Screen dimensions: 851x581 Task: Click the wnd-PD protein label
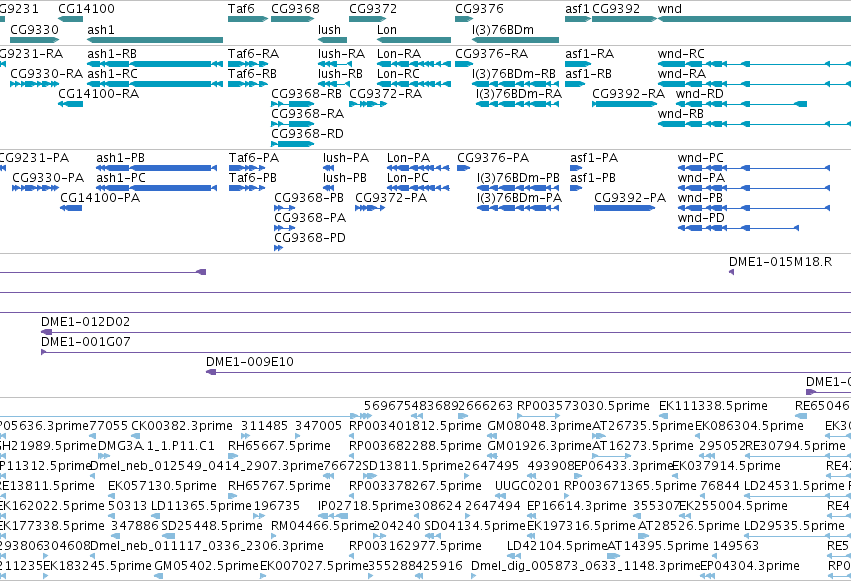(x=701, y=218)
